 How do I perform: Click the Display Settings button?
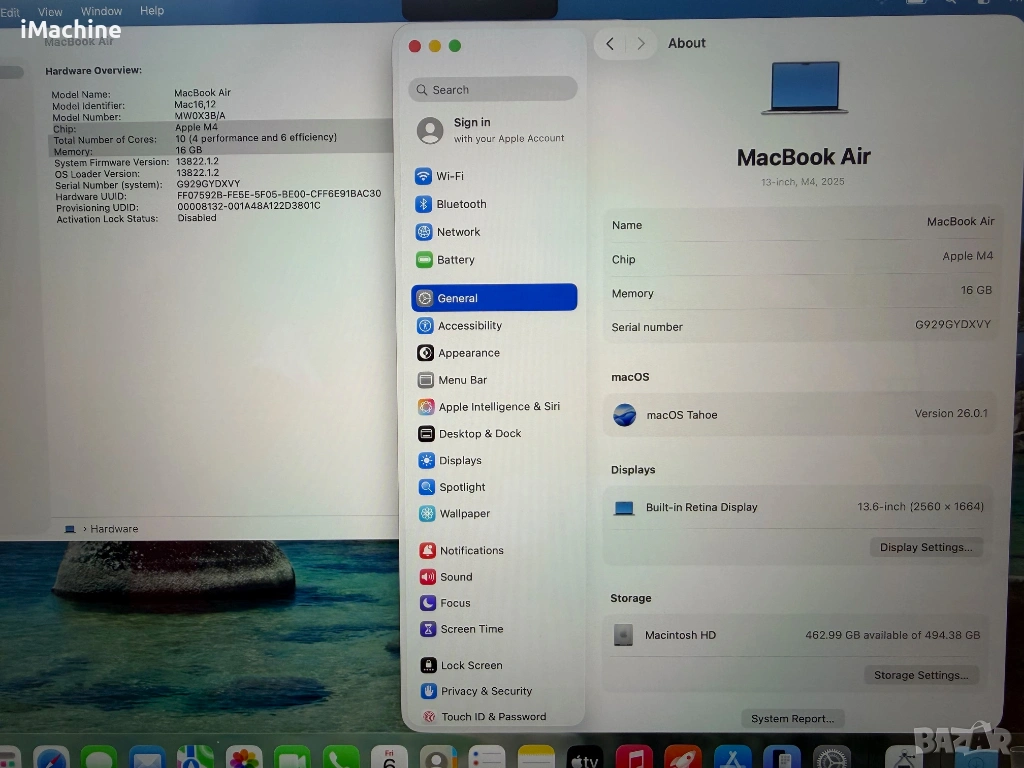(x=925, y=547)
